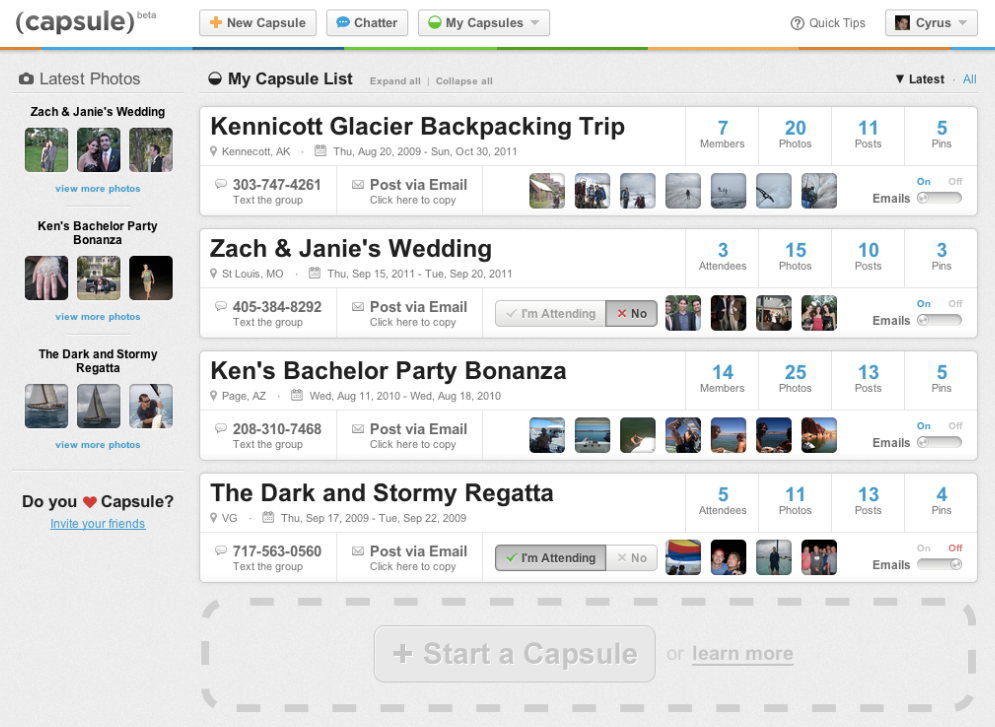Click the camera icon beside Latest Photos
The width and height of the screenshot is (995, 727).
[x=27, y=79]
